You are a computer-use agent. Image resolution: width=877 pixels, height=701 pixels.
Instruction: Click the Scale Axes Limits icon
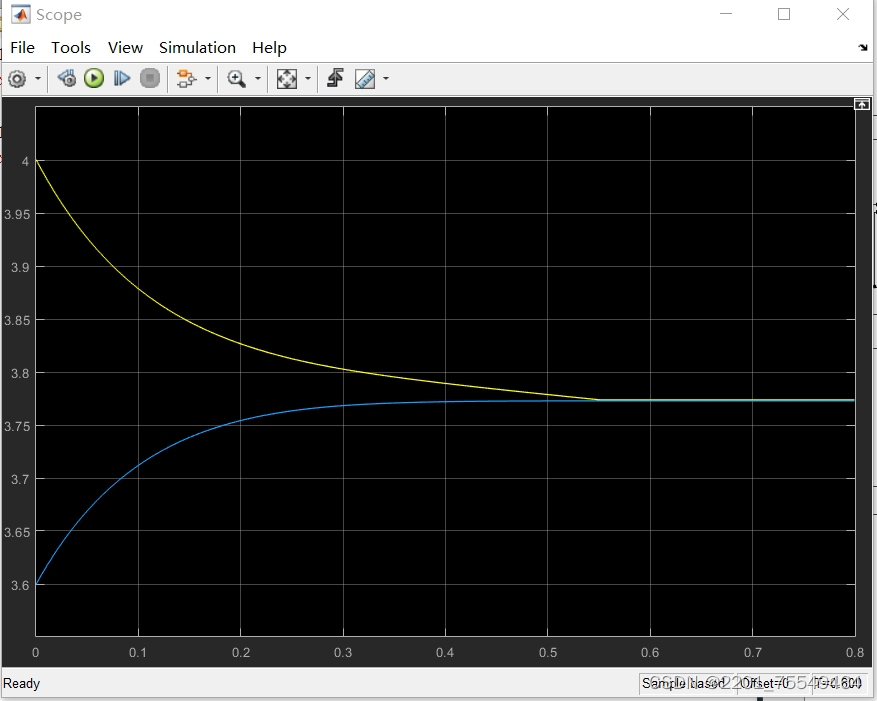[287, 79]
